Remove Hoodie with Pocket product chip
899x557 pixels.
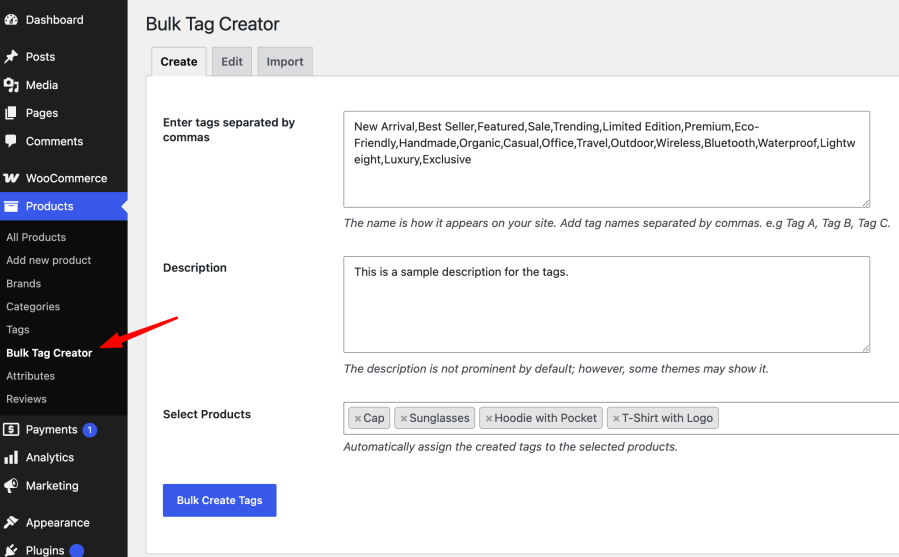488,419
